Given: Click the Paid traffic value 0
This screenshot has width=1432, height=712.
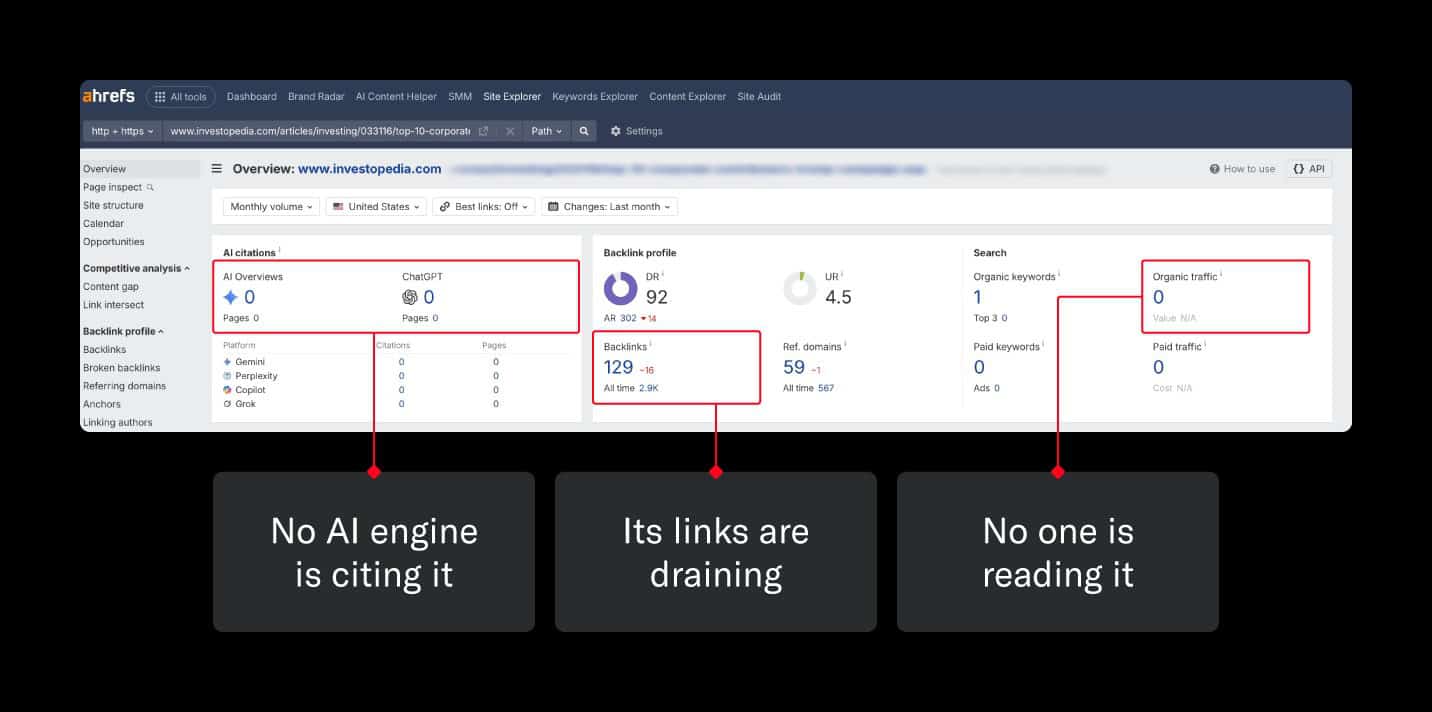Looking at the screenshot, I should [x=1158, y=367].
